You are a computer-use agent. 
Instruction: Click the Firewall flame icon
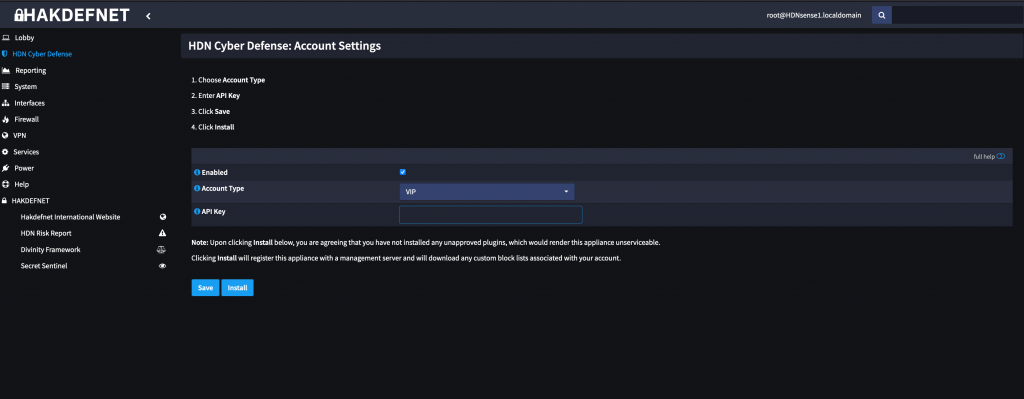[5, 120]
